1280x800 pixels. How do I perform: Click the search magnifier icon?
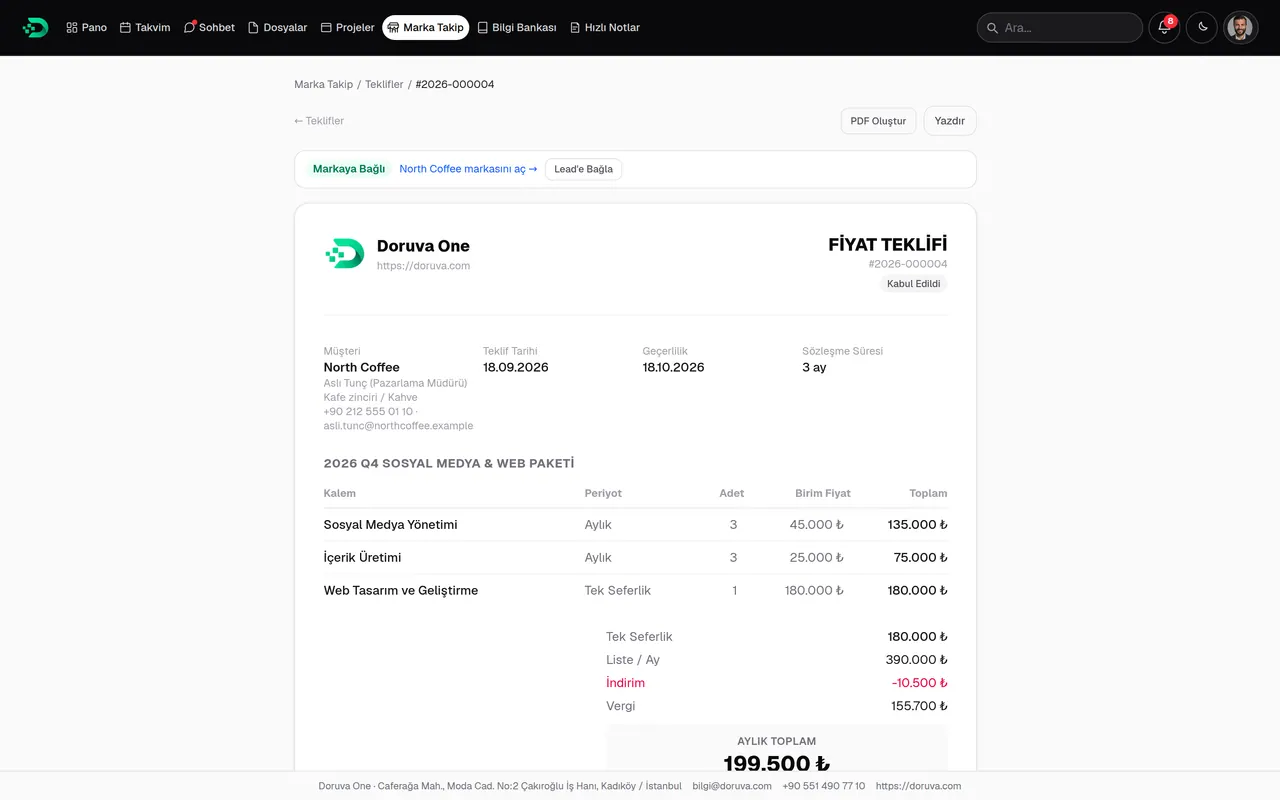pyautogui.click(x=993, y=28)
